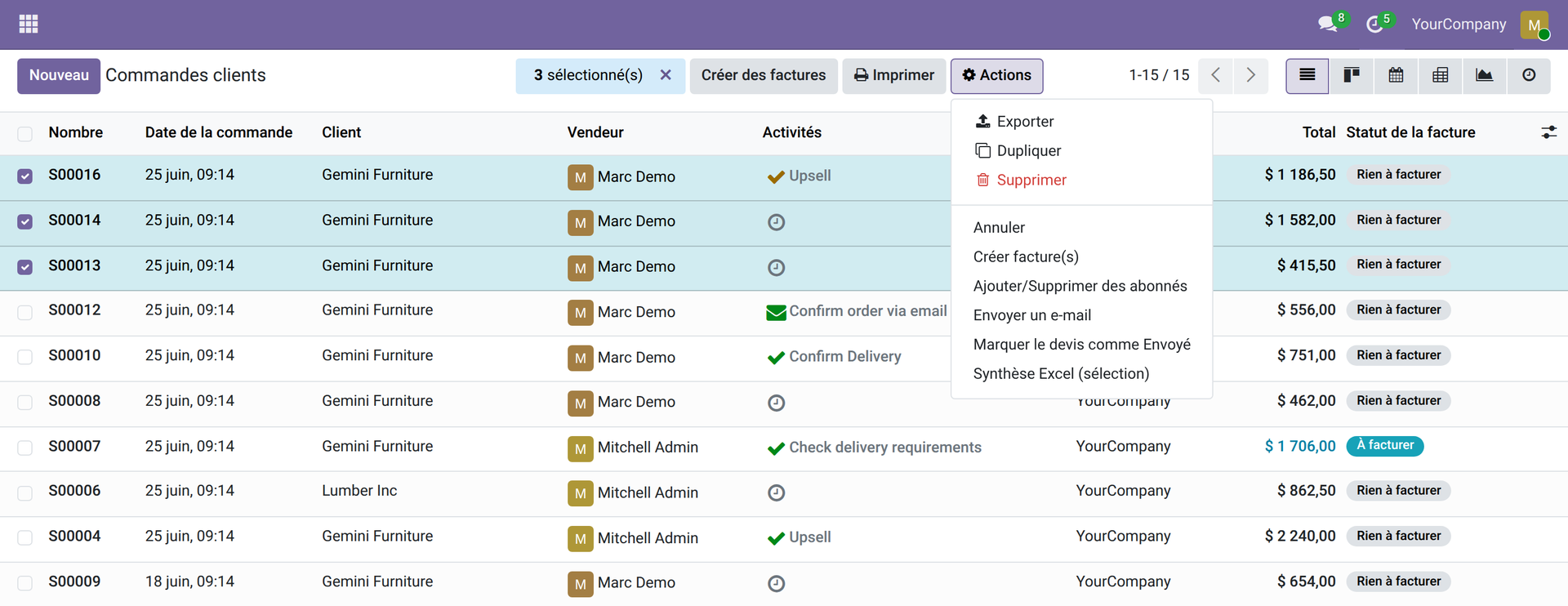The image size is (1568, 606).
Task: Sort by Nombre column header
Action: (76, 132)
